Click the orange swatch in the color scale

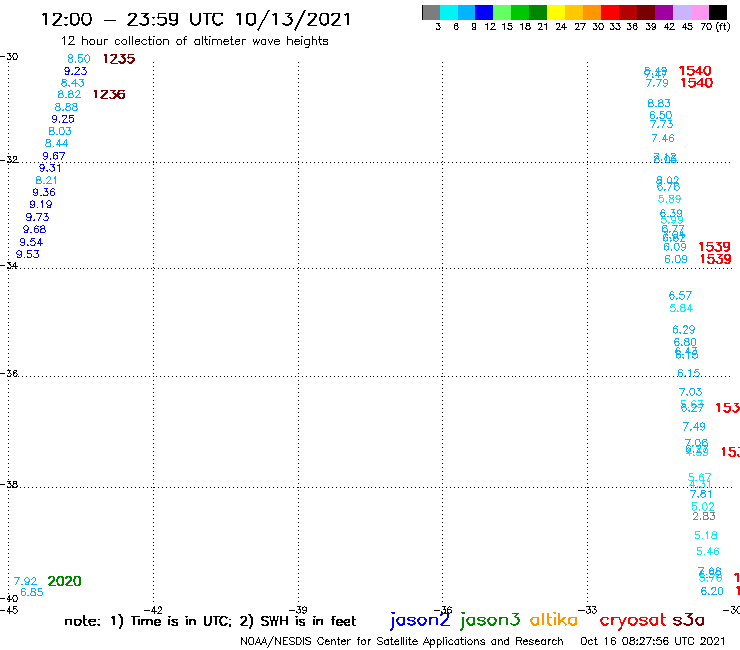click(x=592, y=12)
